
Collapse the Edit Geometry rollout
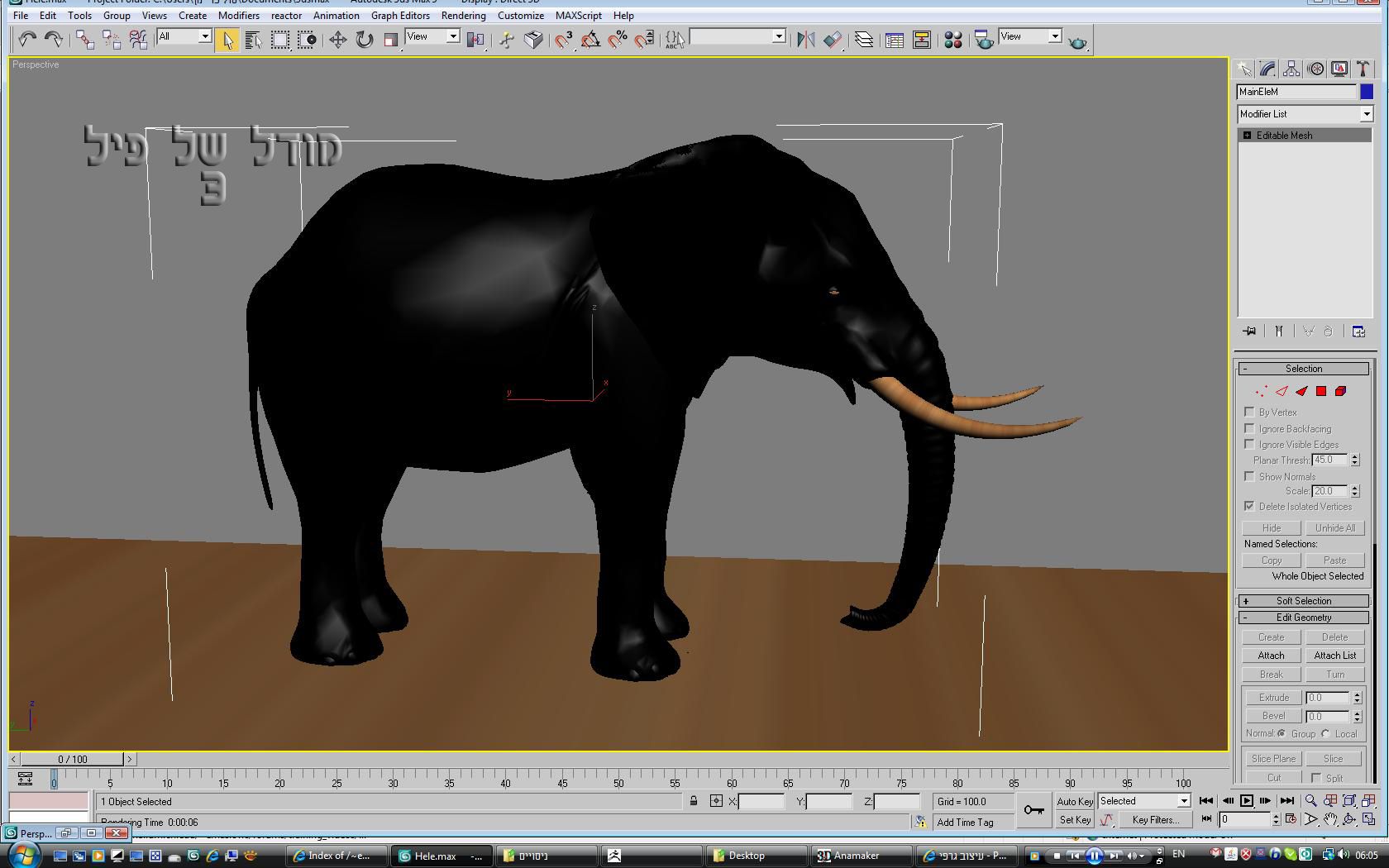[x=1303, y=618]
